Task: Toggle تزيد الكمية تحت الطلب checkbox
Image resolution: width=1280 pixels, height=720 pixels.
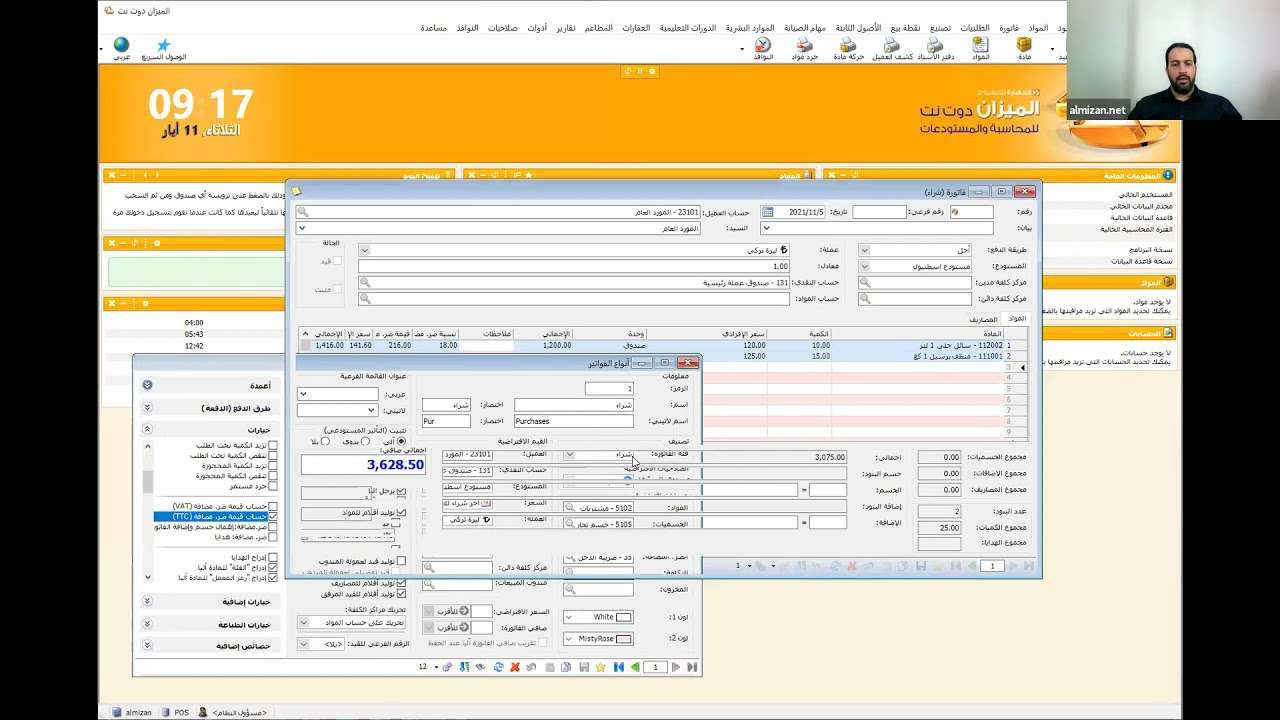Action: (x=272, y=445)
